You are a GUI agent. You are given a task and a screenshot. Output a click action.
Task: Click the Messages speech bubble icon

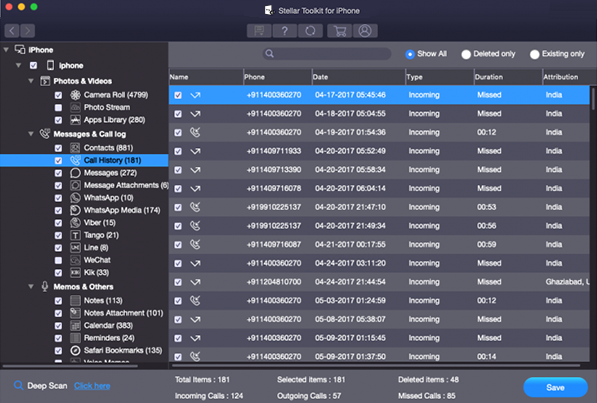tap(75, 173)
